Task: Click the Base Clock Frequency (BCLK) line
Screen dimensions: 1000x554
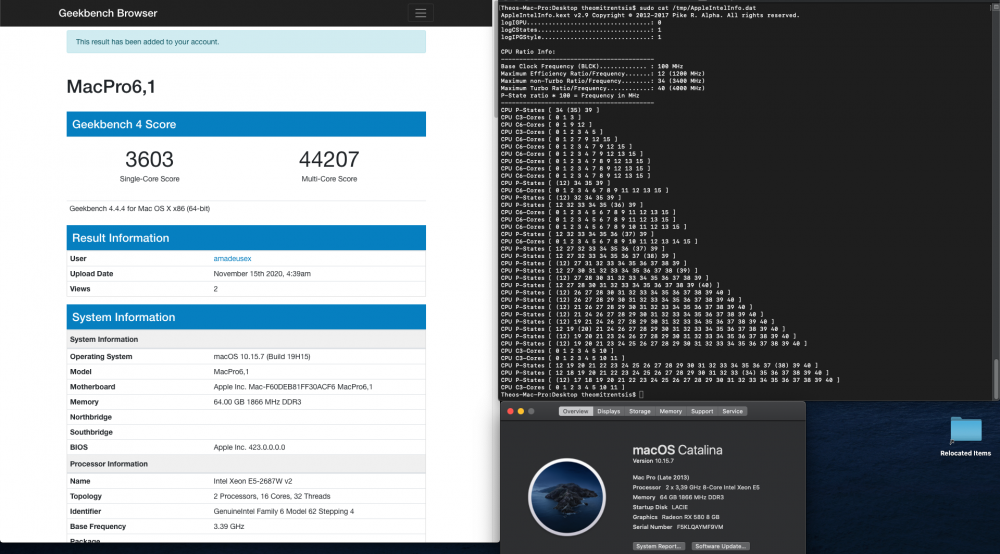Action: click(x=592, y=66)
